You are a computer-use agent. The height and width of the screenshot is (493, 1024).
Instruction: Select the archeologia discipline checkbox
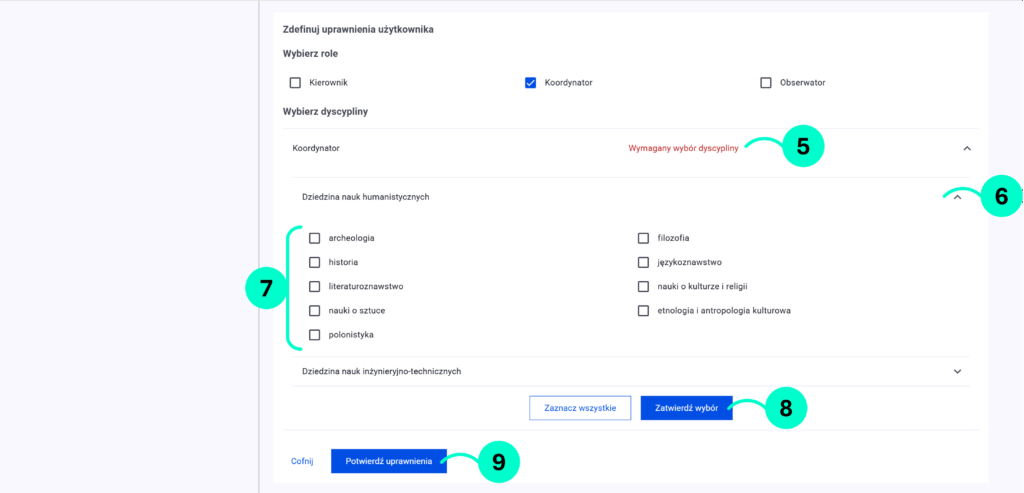point(315,238)
